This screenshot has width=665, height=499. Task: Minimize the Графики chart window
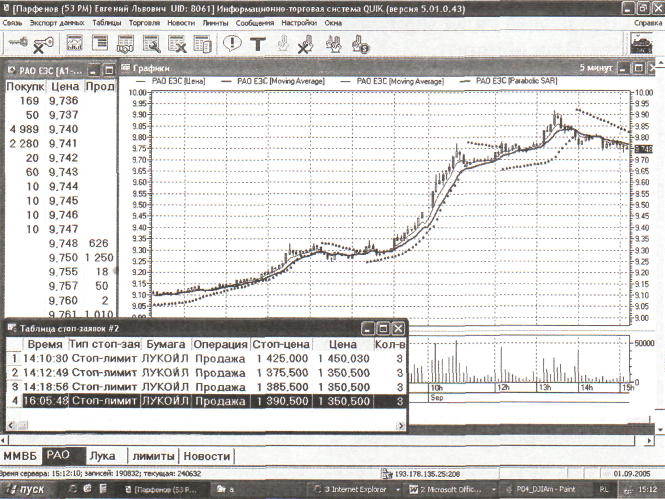coord(623,68)
